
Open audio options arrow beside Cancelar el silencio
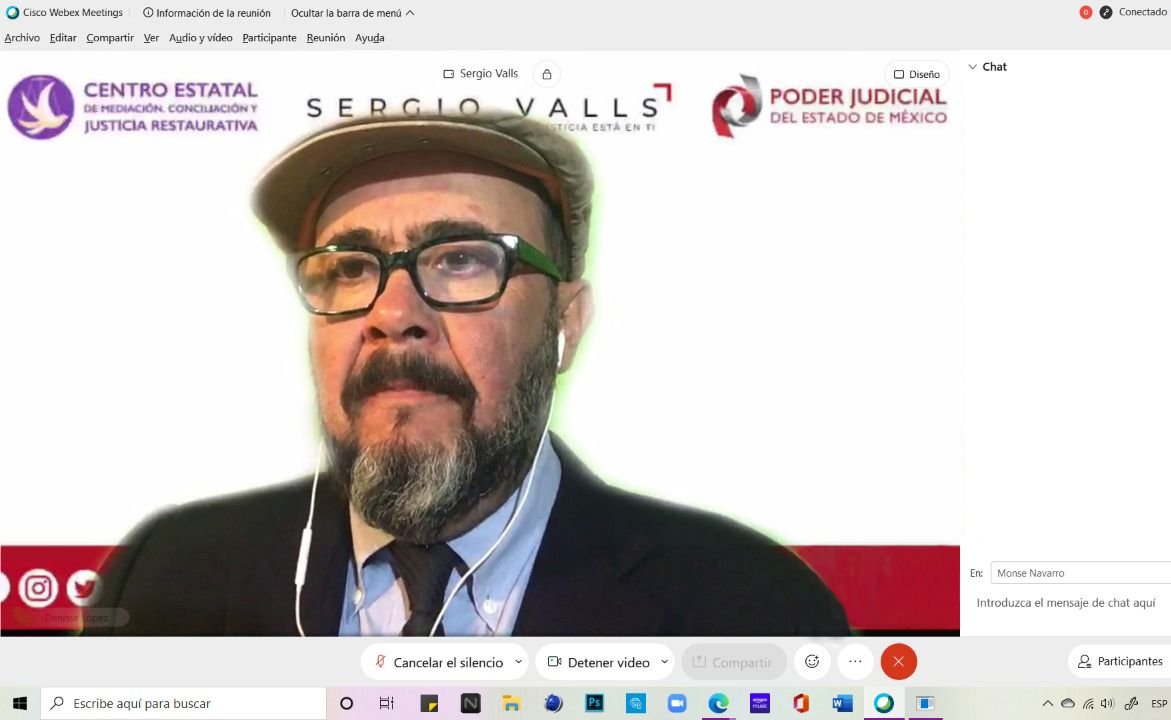point(518,662)
